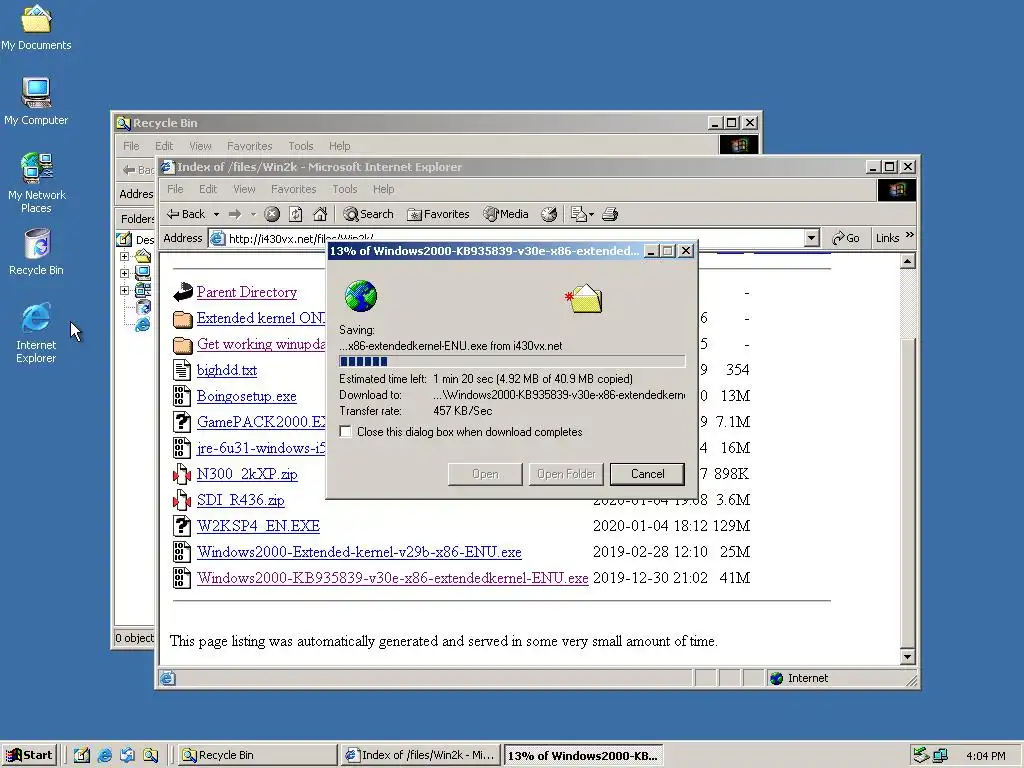Click the text file icon beside bighdd.txt
The height and width of the screenshot is (768, 1024).
pos(182,370)
